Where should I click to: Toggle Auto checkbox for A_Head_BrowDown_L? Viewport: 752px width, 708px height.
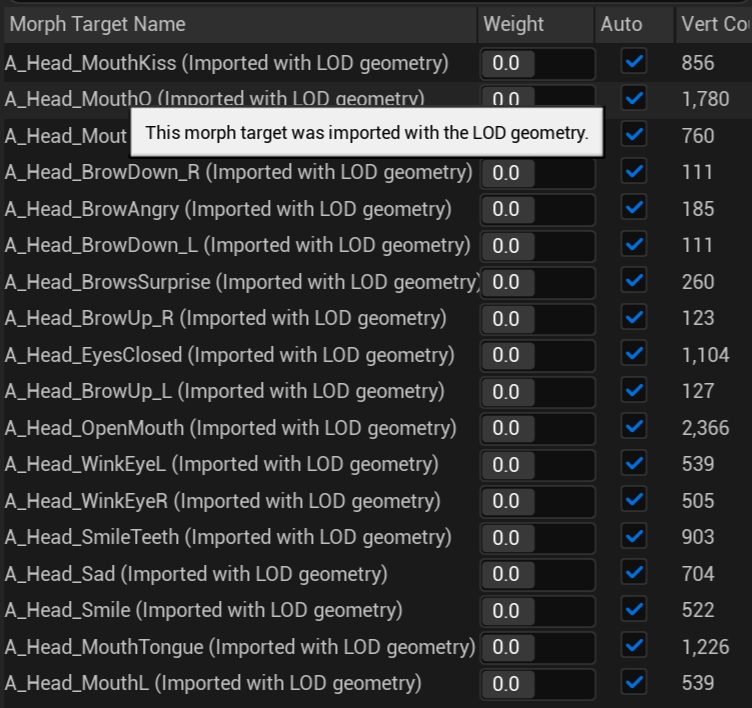634,246
